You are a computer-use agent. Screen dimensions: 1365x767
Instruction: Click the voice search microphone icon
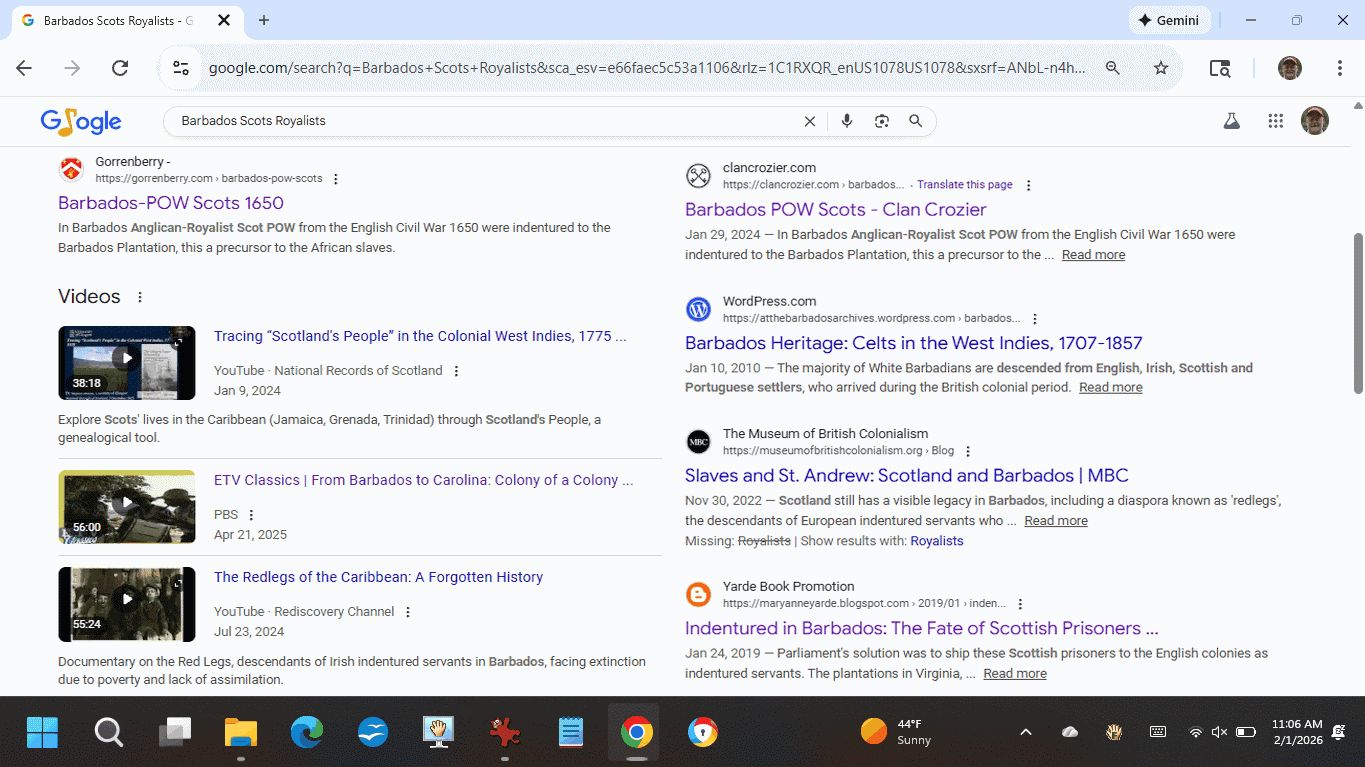(847, 121)
